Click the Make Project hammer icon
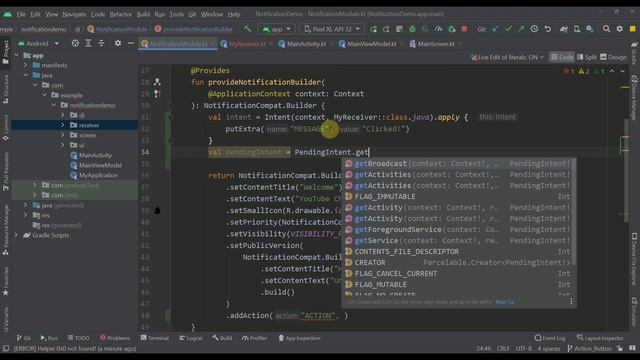640x360 pixels. point(247,29)
